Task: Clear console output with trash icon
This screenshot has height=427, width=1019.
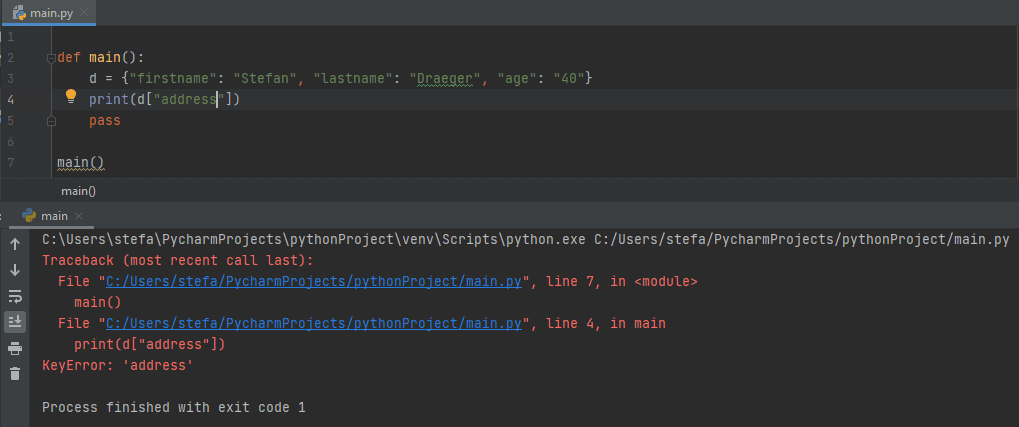Action: coord(15,374)
